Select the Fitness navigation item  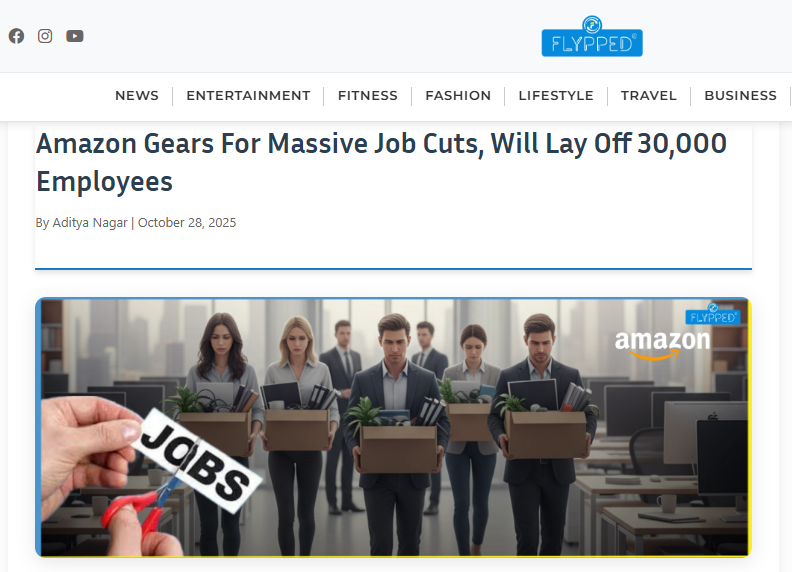tap(368, 96)
